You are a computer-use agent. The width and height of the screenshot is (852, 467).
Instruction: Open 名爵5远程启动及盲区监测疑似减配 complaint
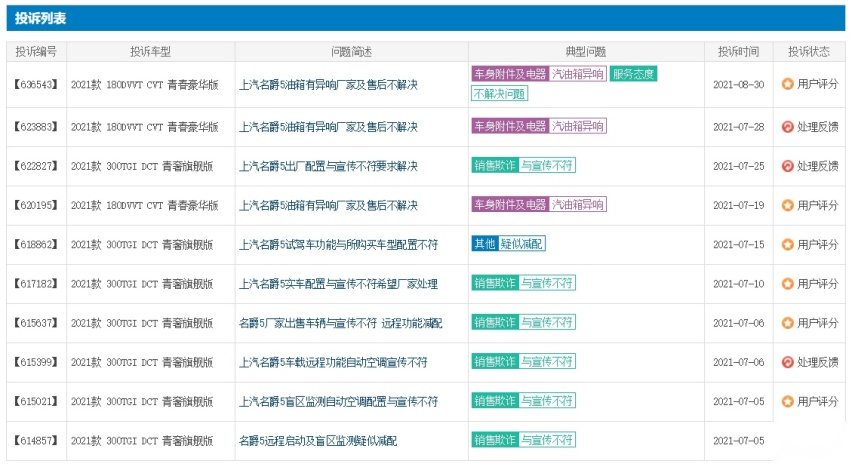318,441
